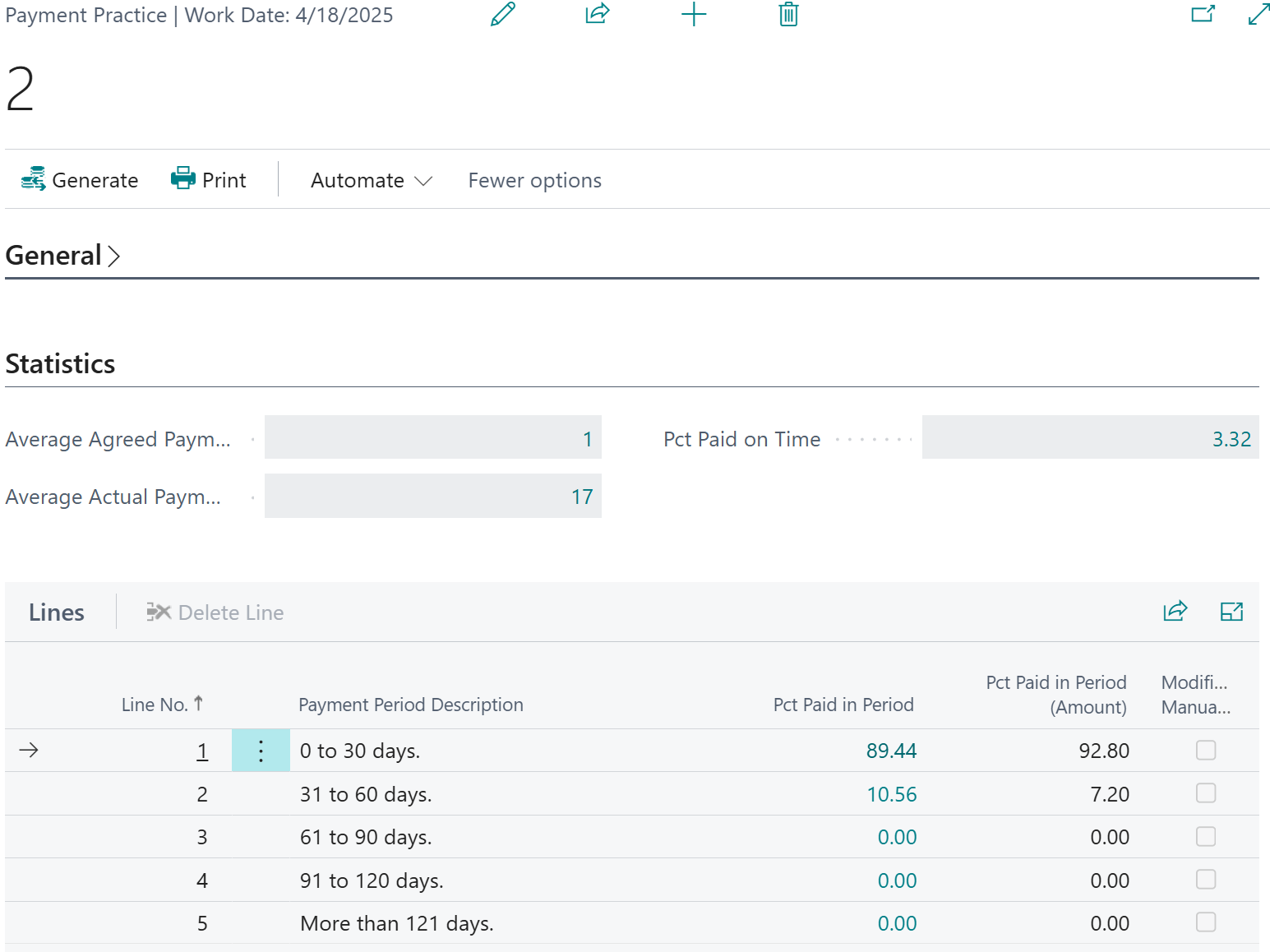Viewport: 1270px width, 952px height.
Task: Click the Average Actual Paym... label
Action: [113, 497]
